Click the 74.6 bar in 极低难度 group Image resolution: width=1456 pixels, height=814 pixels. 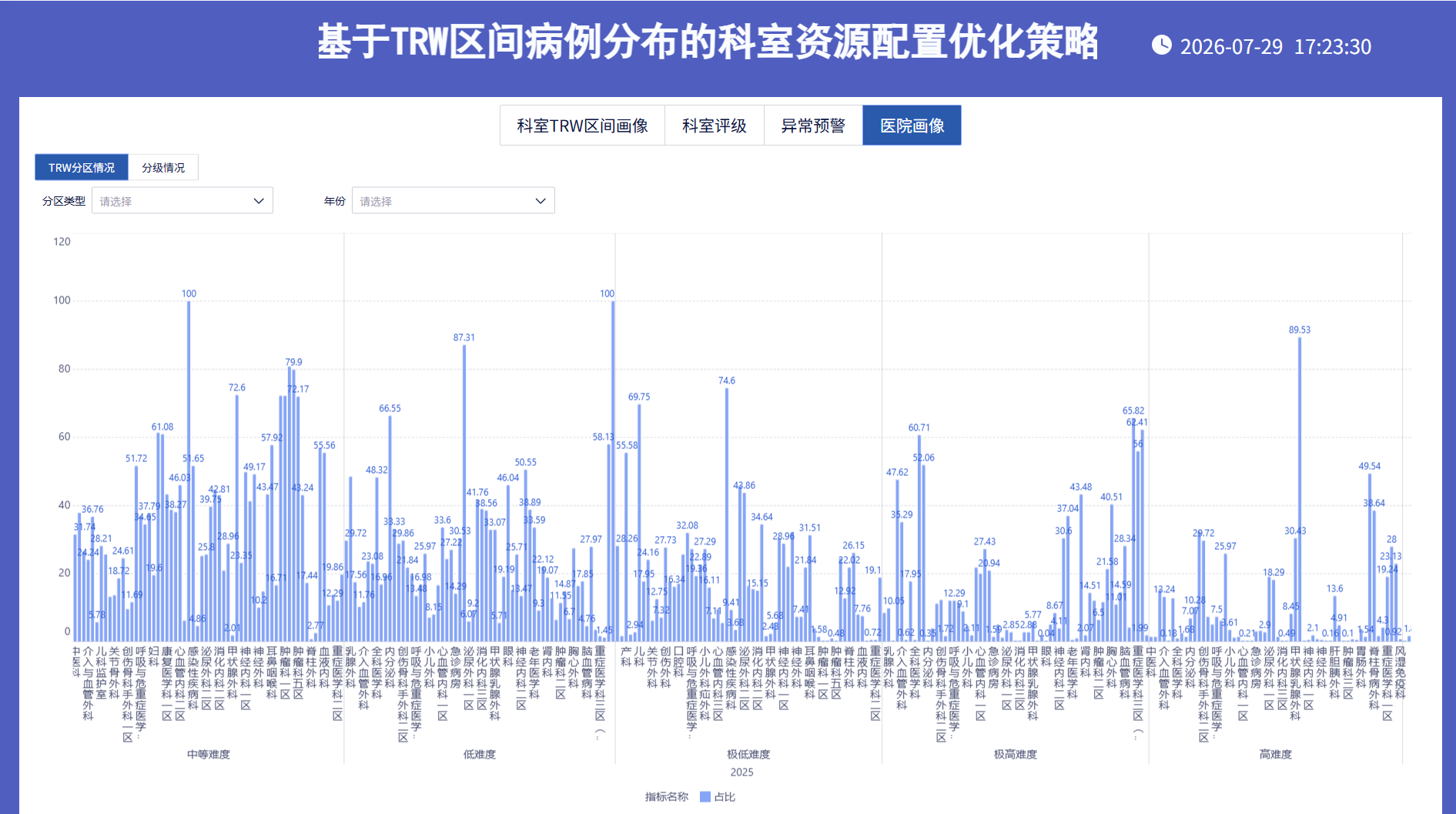tap(726, 514)
